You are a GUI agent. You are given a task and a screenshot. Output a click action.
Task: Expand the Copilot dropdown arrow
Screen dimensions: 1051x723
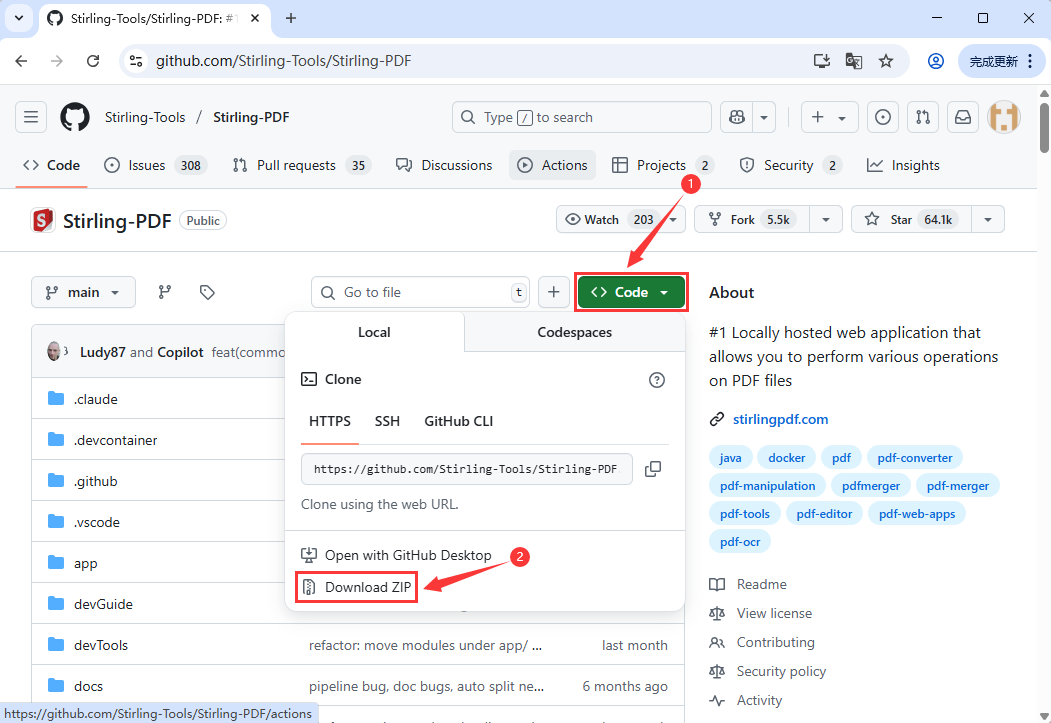[x=764, y=117]
